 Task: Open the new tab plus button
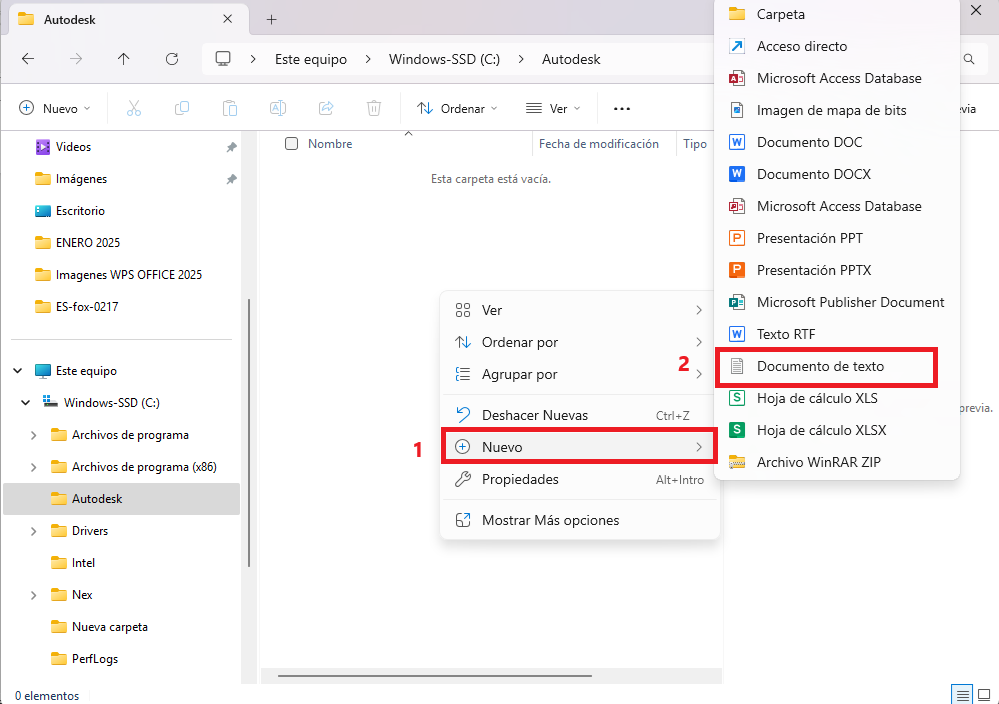click(x=271, y=19)
